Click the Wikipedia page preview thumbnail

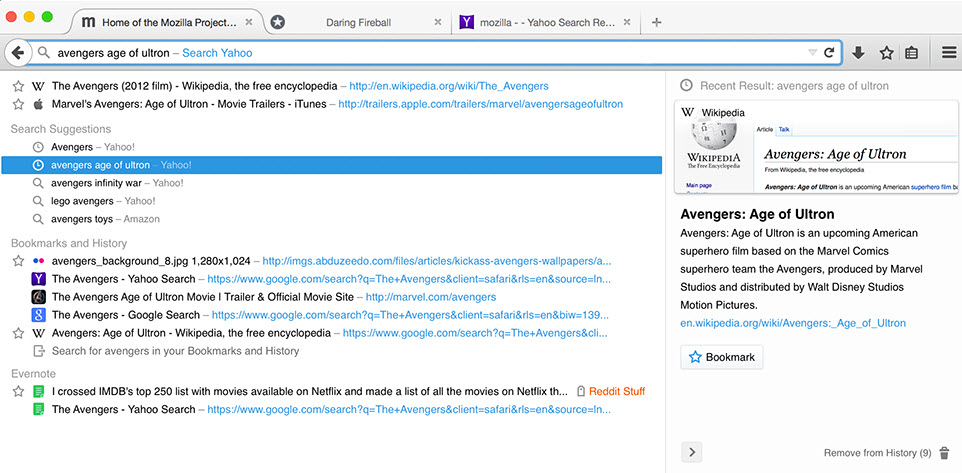tap(817, 147)
